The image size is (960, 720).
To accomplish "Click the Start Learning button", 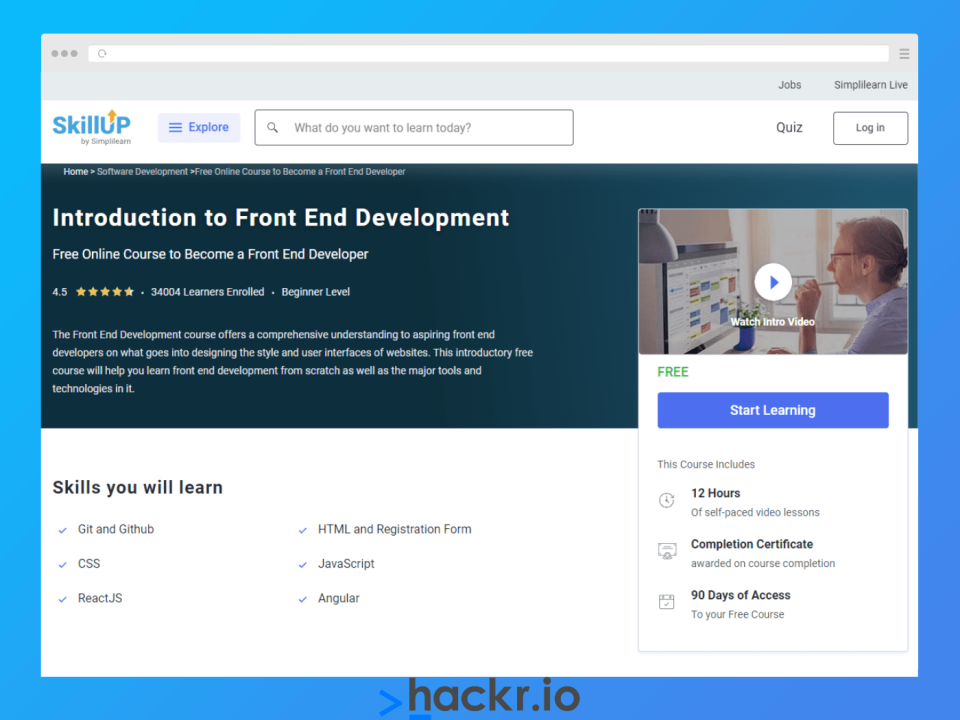I will tap(772, 410).
